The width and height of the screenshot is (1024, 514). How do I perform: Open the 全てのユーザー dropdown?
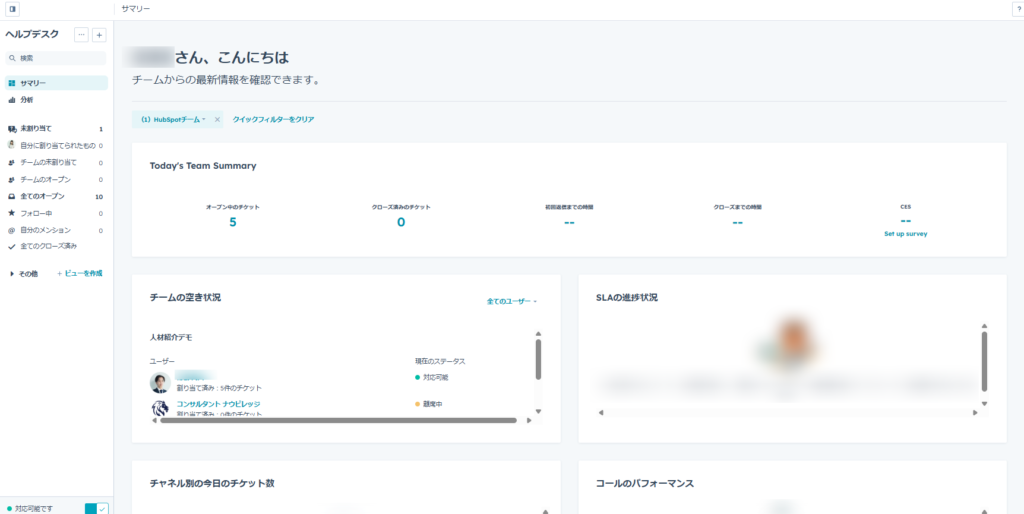coord(512,301)
